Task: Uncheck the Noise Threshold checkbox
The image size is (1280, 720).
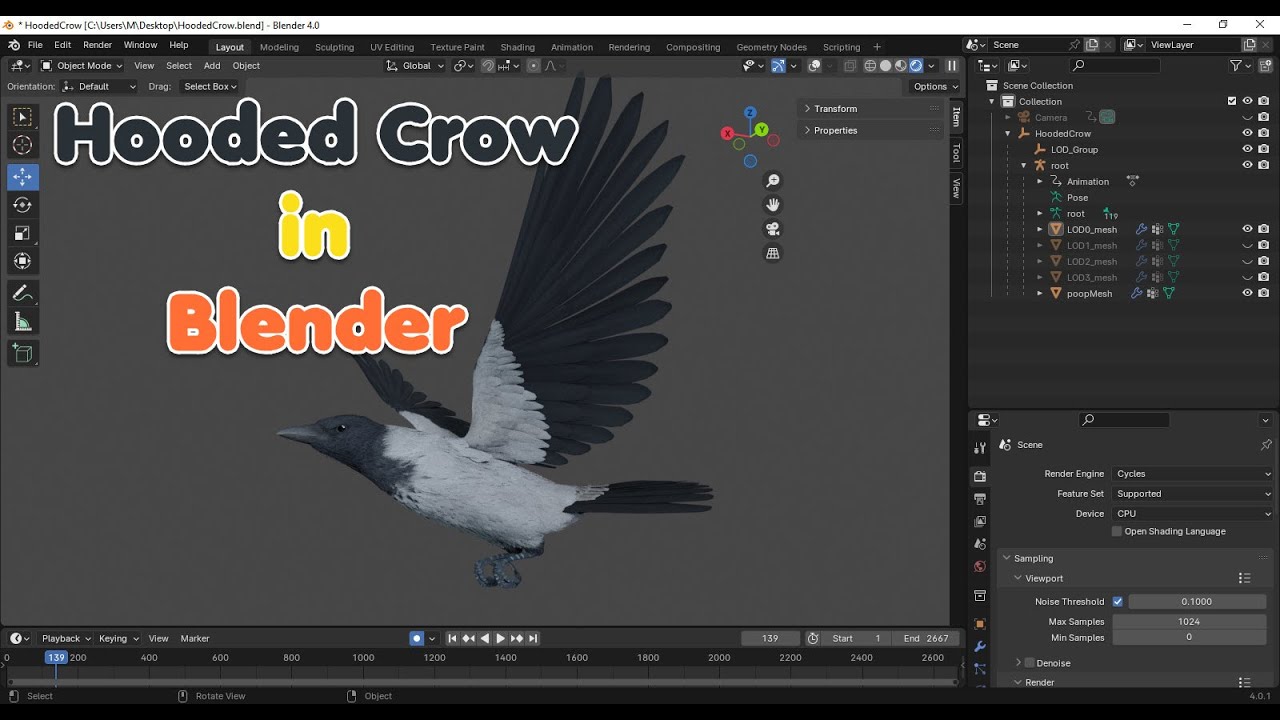Action: 1118,602
